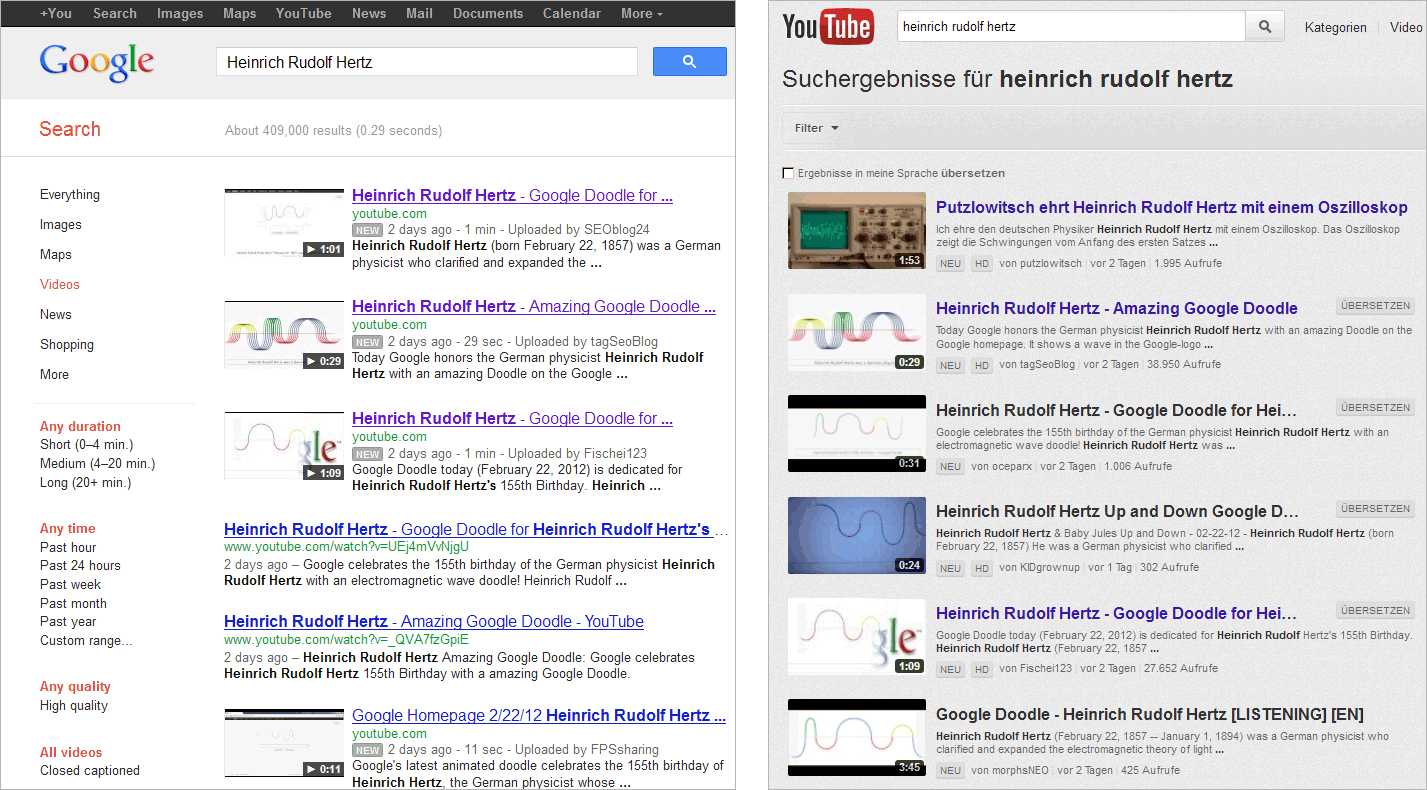Click ÜBERSETZEN button for 'Up and Down' video

pyautogui.click(x=1376, y=509)
